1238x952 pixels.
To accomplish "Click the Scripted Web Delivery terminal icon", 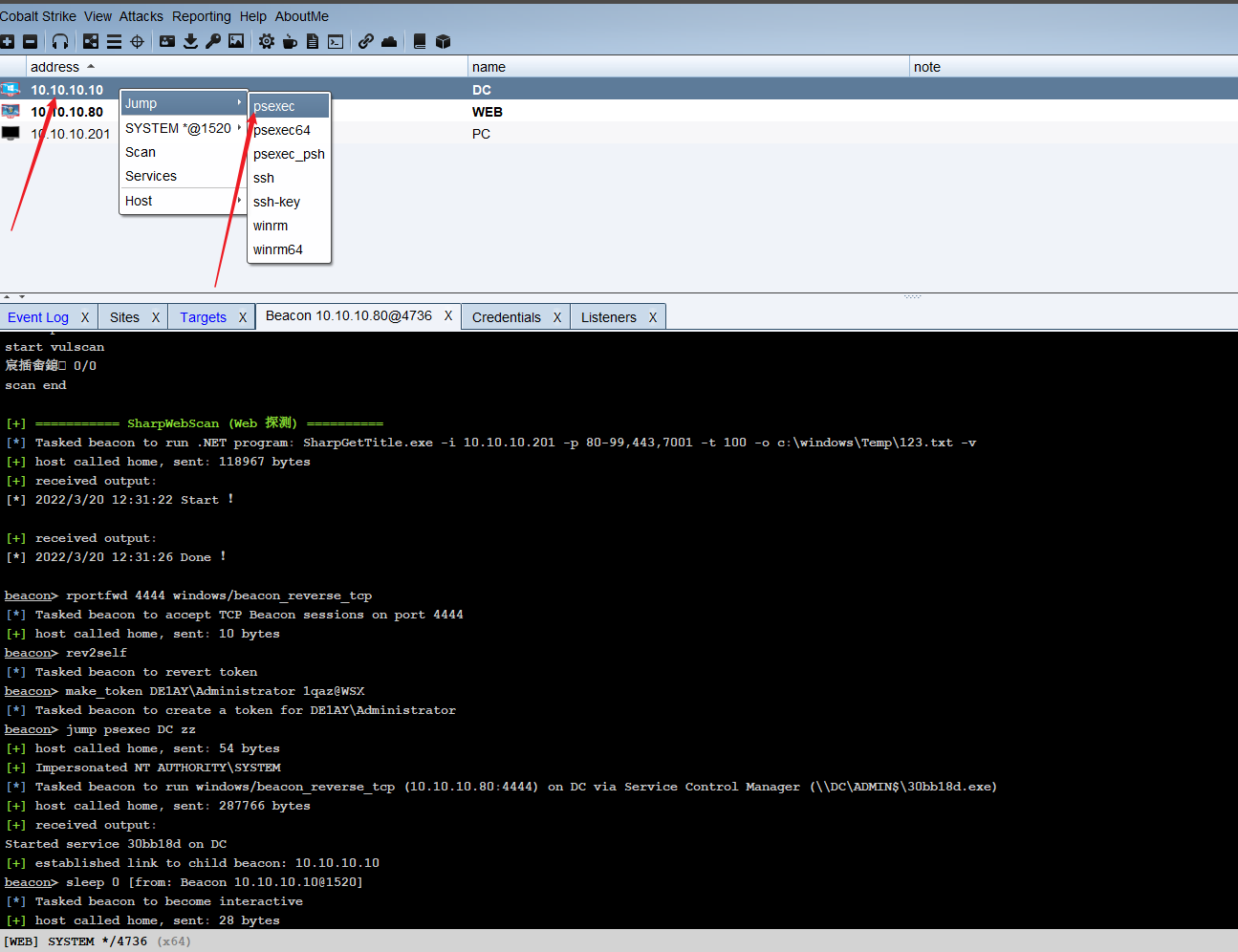I will 336,41.
